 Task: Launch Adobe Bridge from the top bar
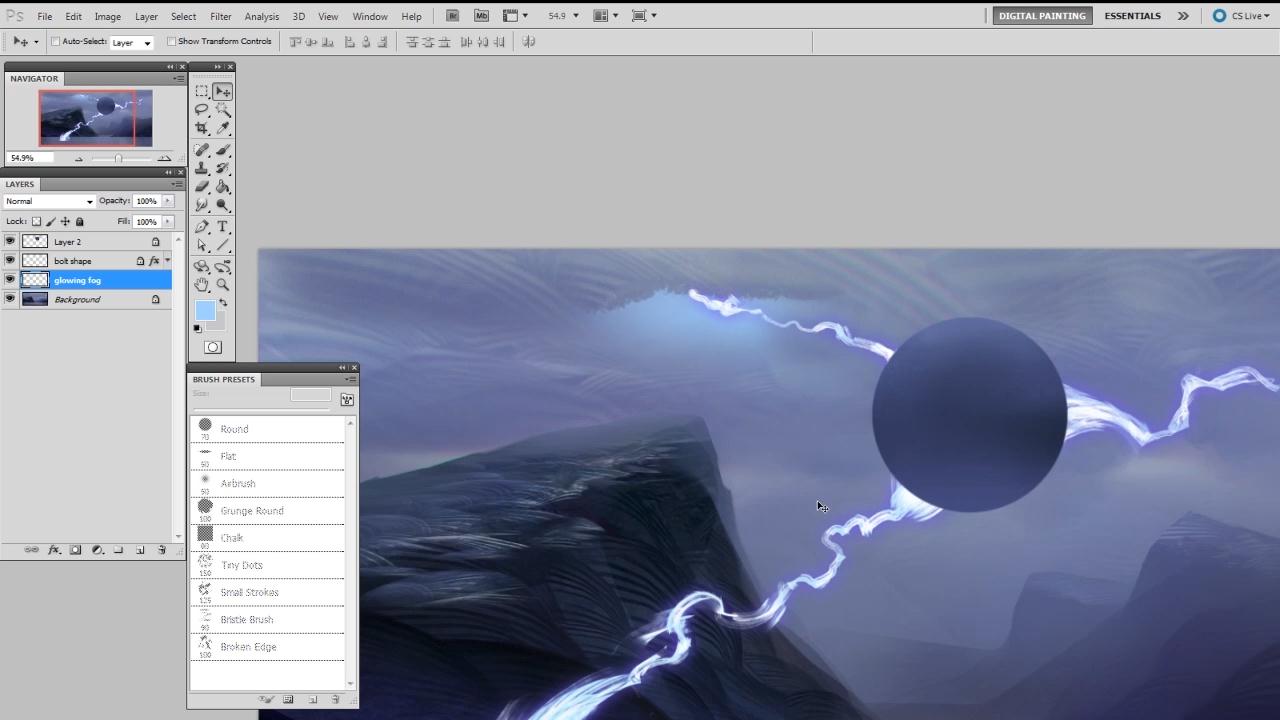(x=452, y=16)
